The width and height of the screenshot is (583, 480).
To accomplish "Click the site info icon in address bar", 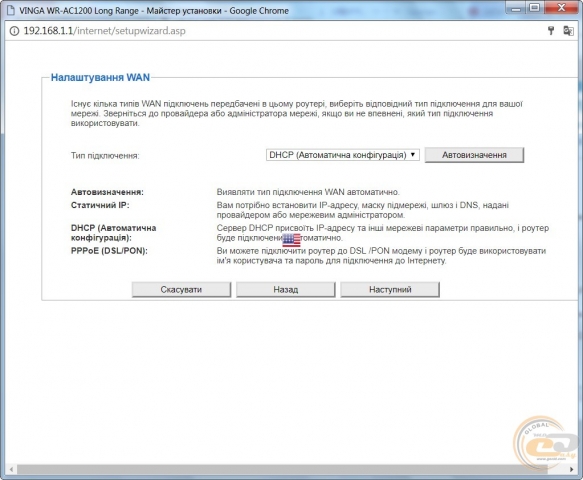I will click(14, 31).
